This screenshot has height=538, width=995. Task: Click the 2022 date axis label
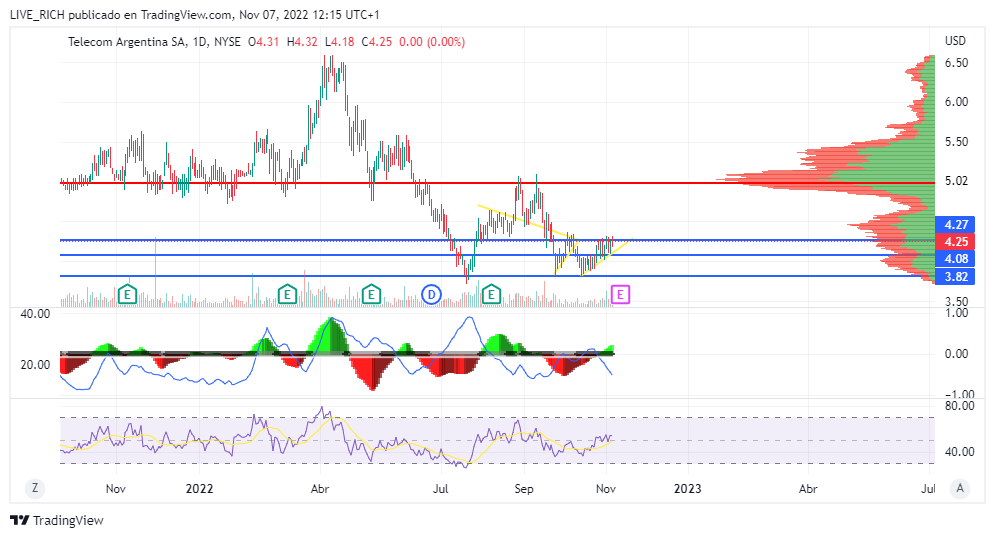(x=199, y=489)
